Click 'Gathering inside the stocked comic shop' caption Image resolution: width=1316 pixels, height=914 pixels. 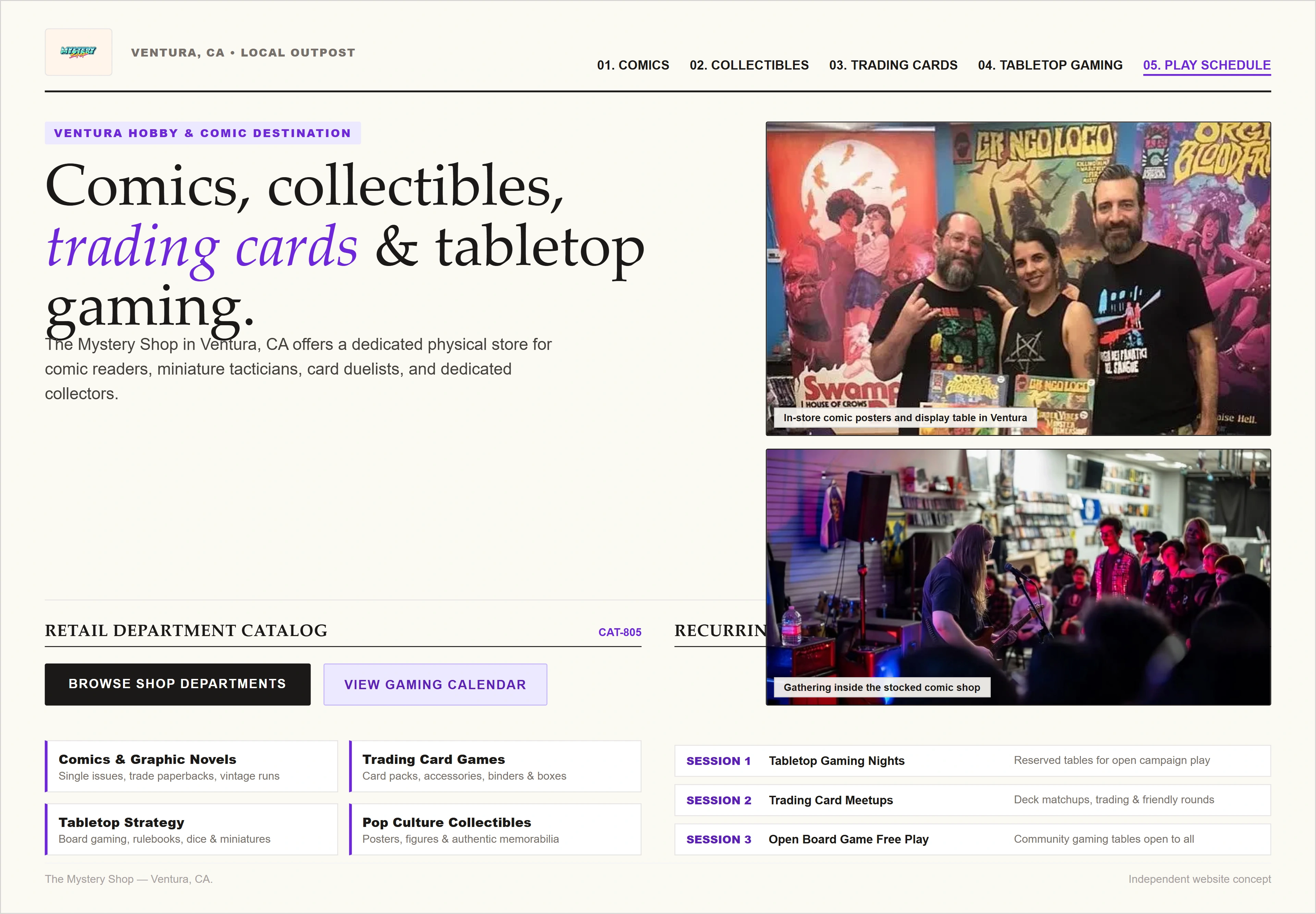pyautogui.click(x=882, y=687)
